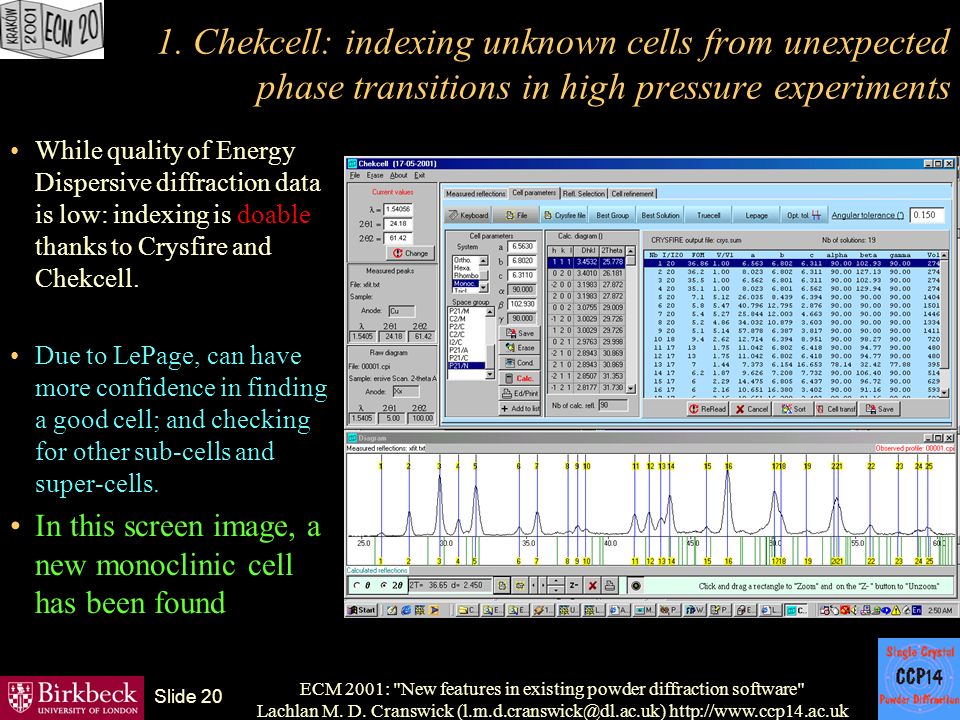The width and height of the screenshot is (960, 720).
Task: Open the Erase menu
Action: pos(375,175)
